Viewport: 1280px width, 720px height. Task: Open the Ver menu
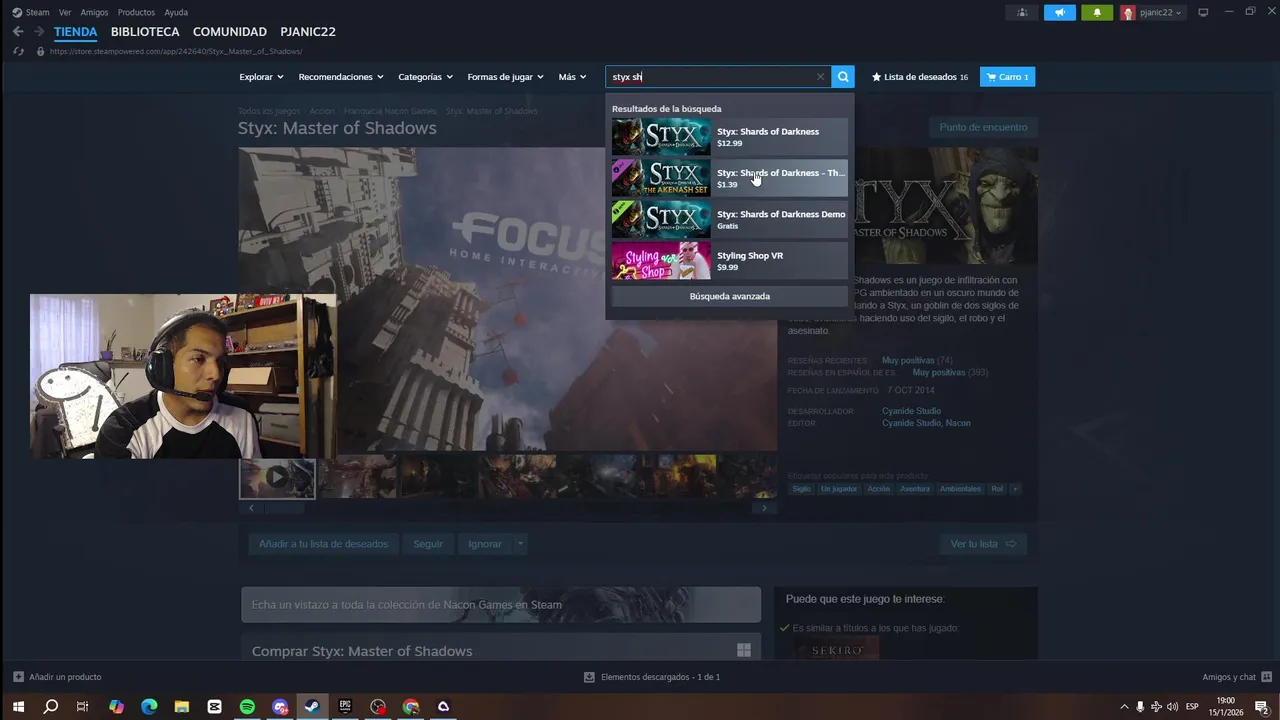[x=65, y=12]
